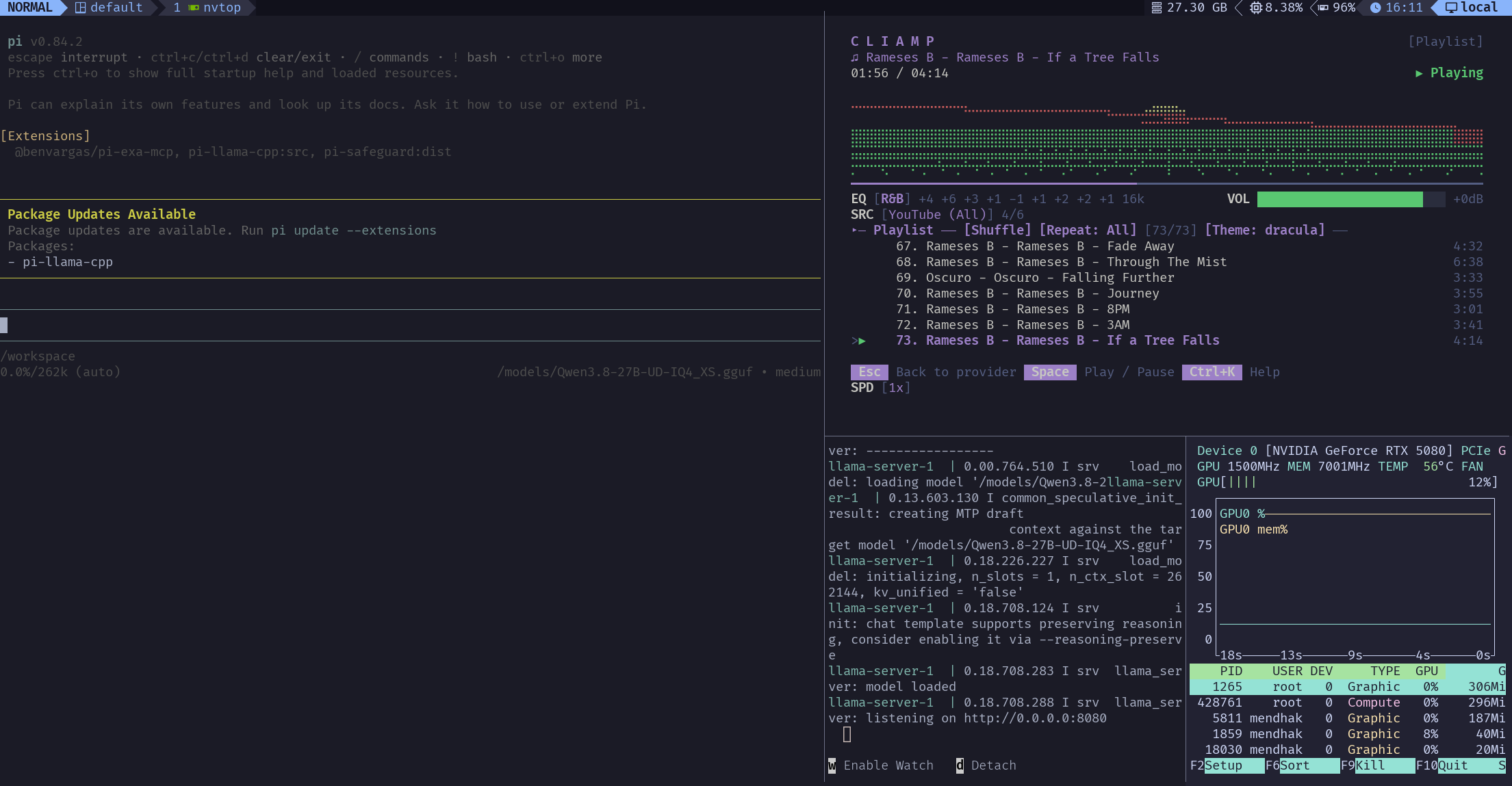Play track 67 Fade Away
This screenshot has width=1512, height=786.
coord(1189,246)
